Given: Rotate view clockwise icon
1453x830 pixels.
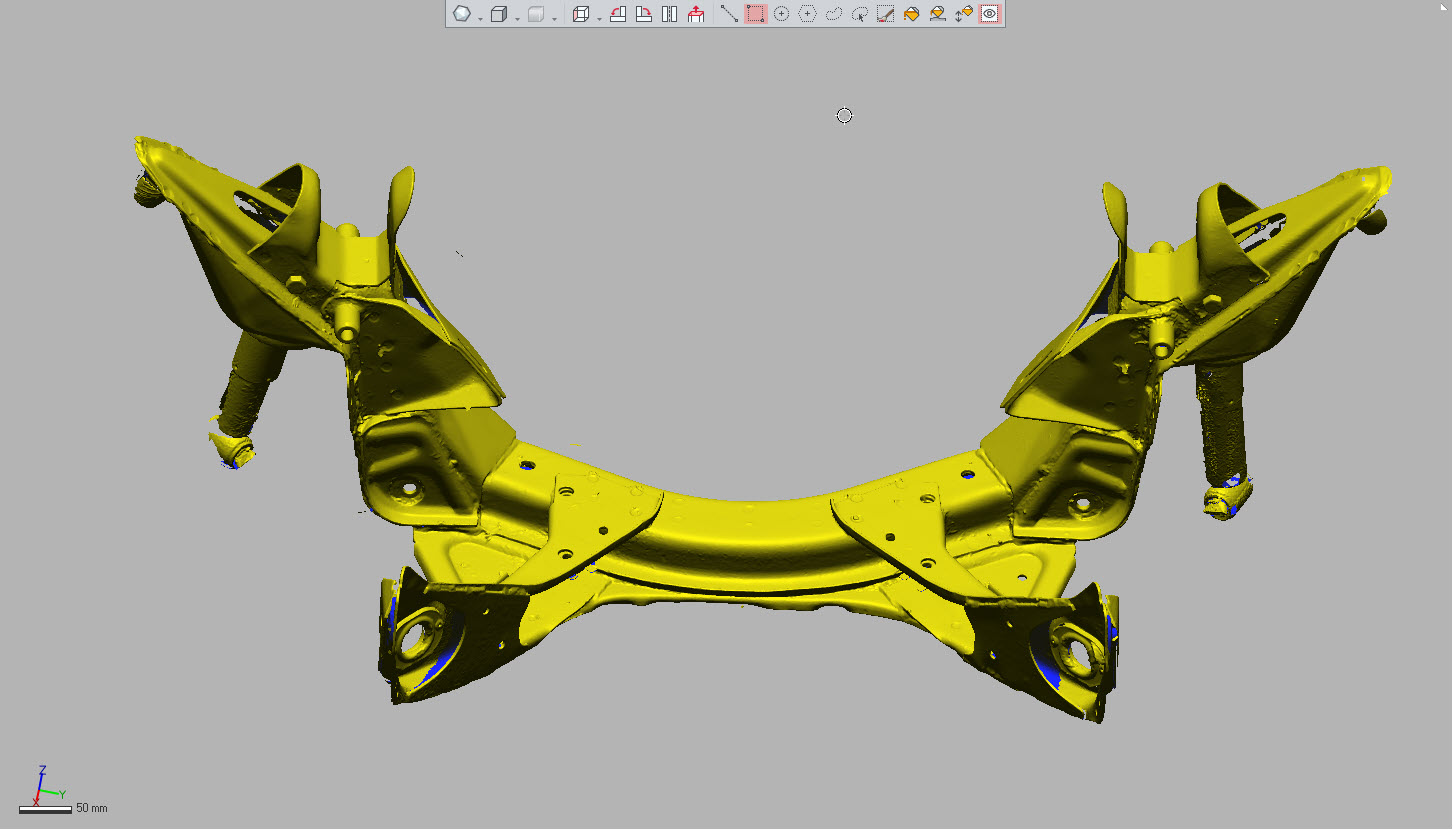Looking at the screenshot, I should click(644, 14).
